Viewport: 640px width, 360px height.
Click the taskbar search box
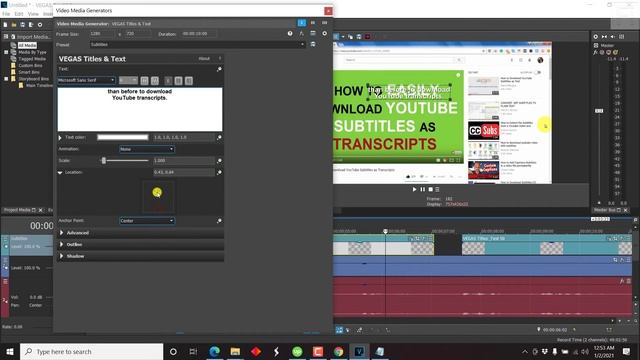tap(91, 351)
